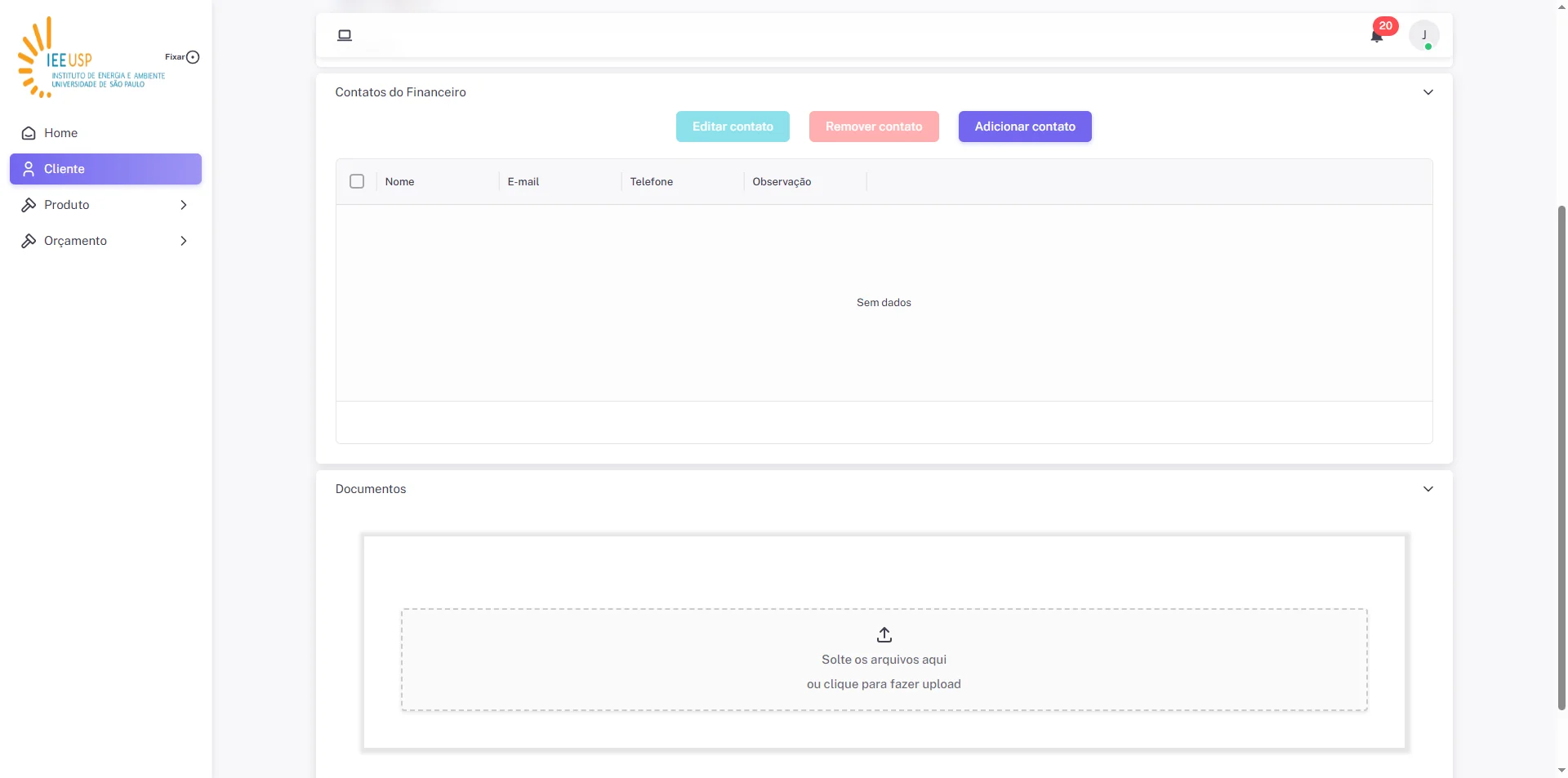Click the IEE USP logo
Image resolution: width=1568 pixels, height=778 pixels.
[x=91, y=57]
